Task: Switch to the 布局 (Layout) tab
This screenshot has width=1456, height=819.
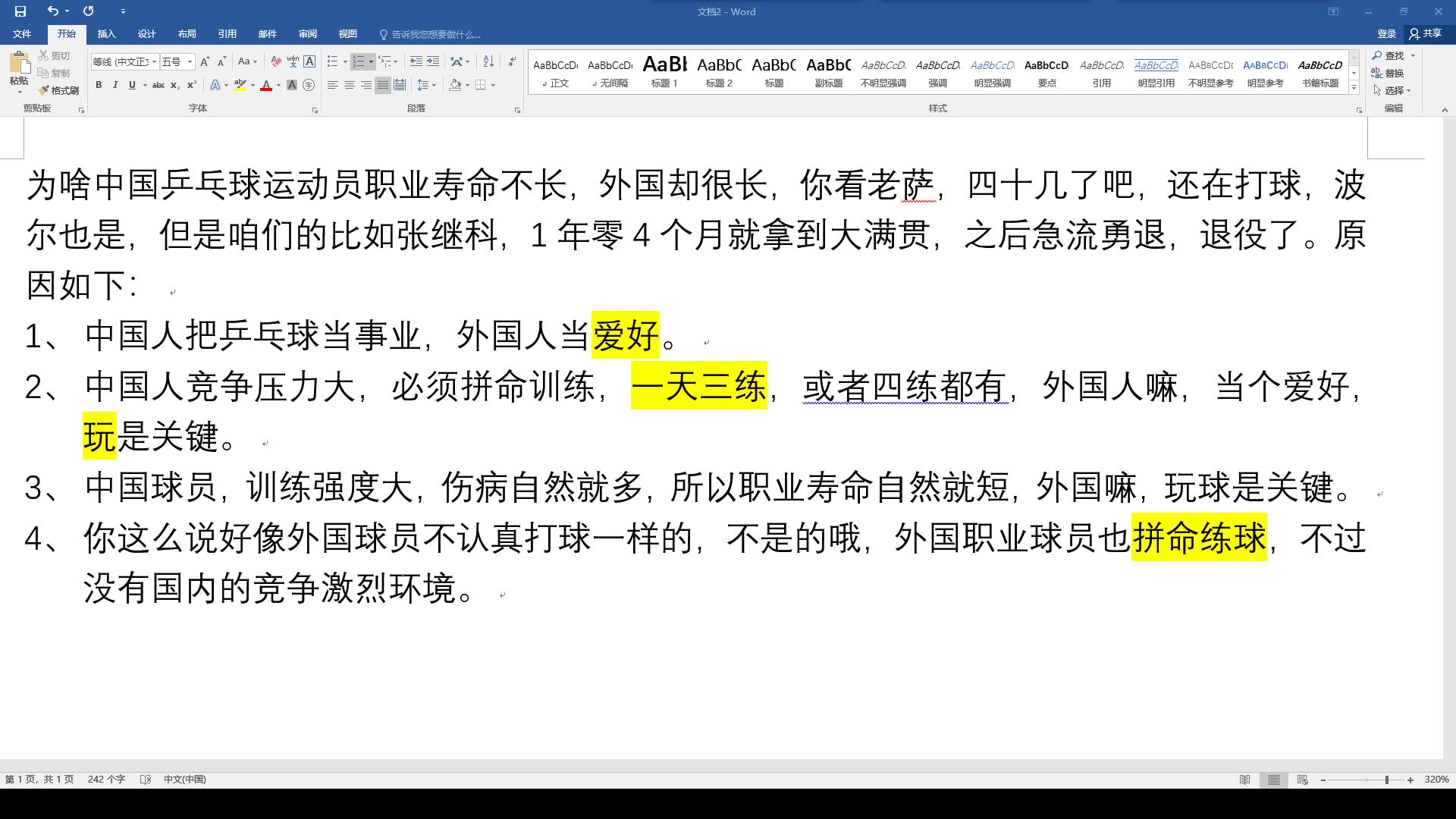Action: coord(187,34)
